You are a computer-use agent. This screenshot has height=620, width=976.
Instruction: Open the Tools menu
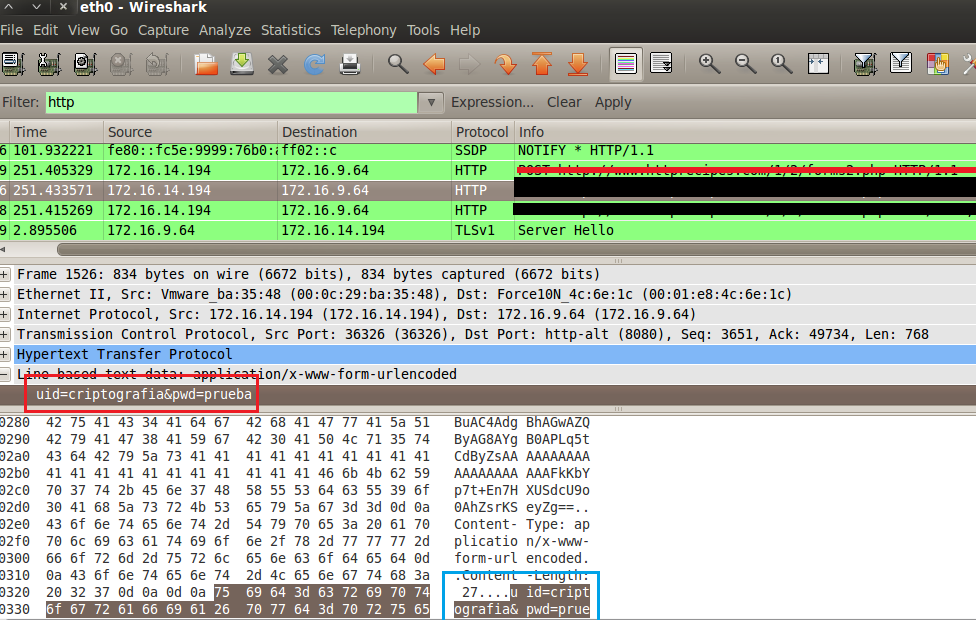click(x=423, y=30)
